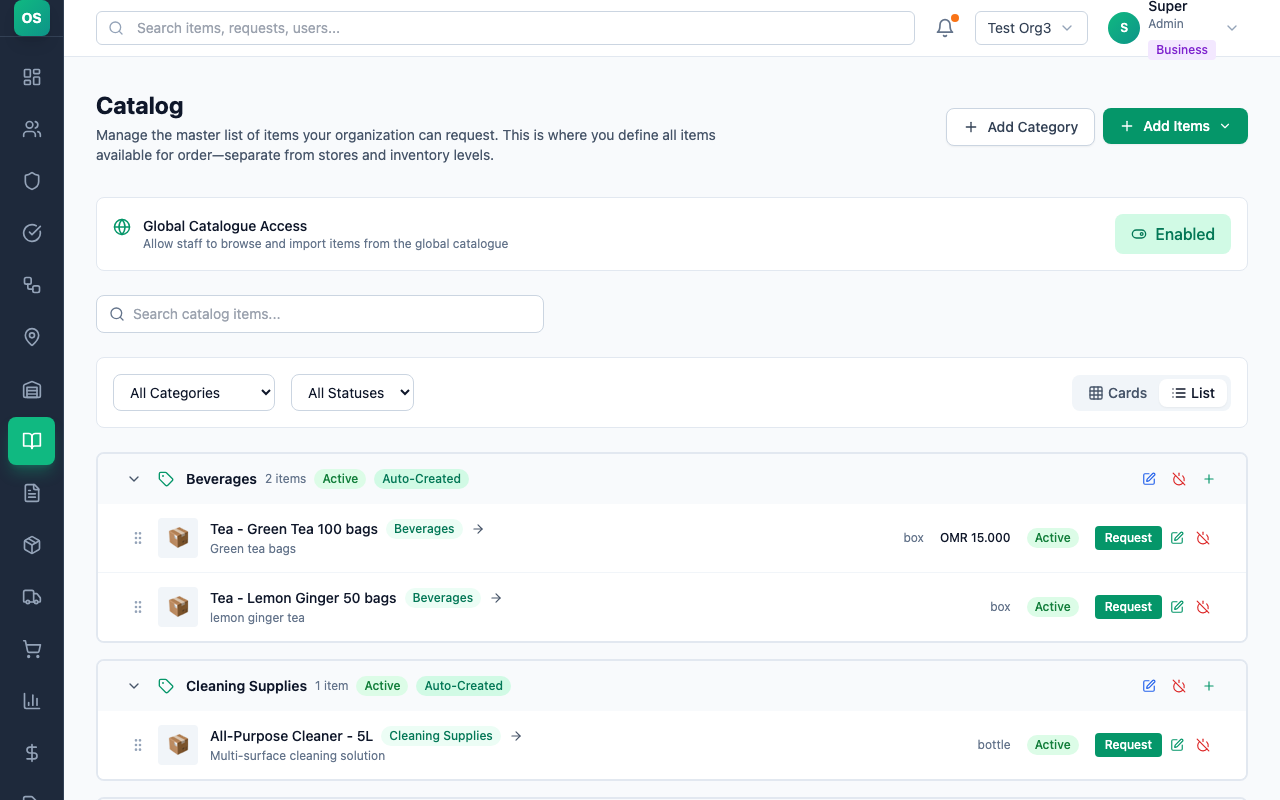Open the All Categories dropdown
The width and height of the screenshot is (1280, 800).
(x=194, y=393)
